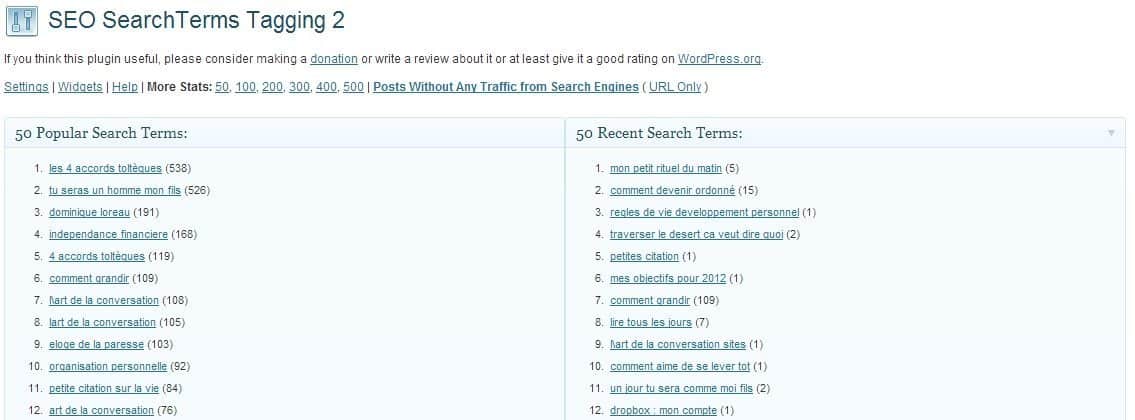Open recent term 'dropbox : mon compte'

pos(663,411)
